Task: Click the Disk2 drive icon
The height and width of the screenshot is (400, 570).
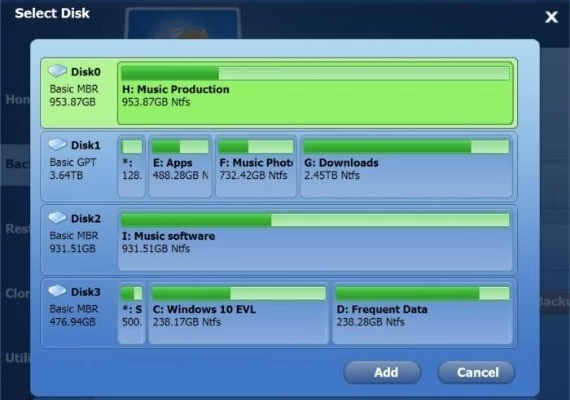Action: pyautogui.click(x=57, y=218)
